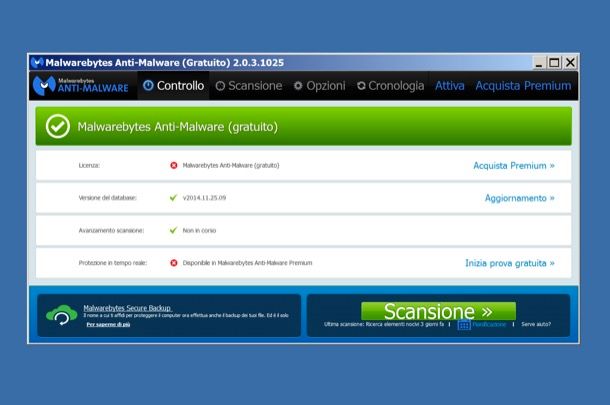Screen dimensions: 610x405
Task: Click the Pianificazione calendar icon
Action: point(464,325)
